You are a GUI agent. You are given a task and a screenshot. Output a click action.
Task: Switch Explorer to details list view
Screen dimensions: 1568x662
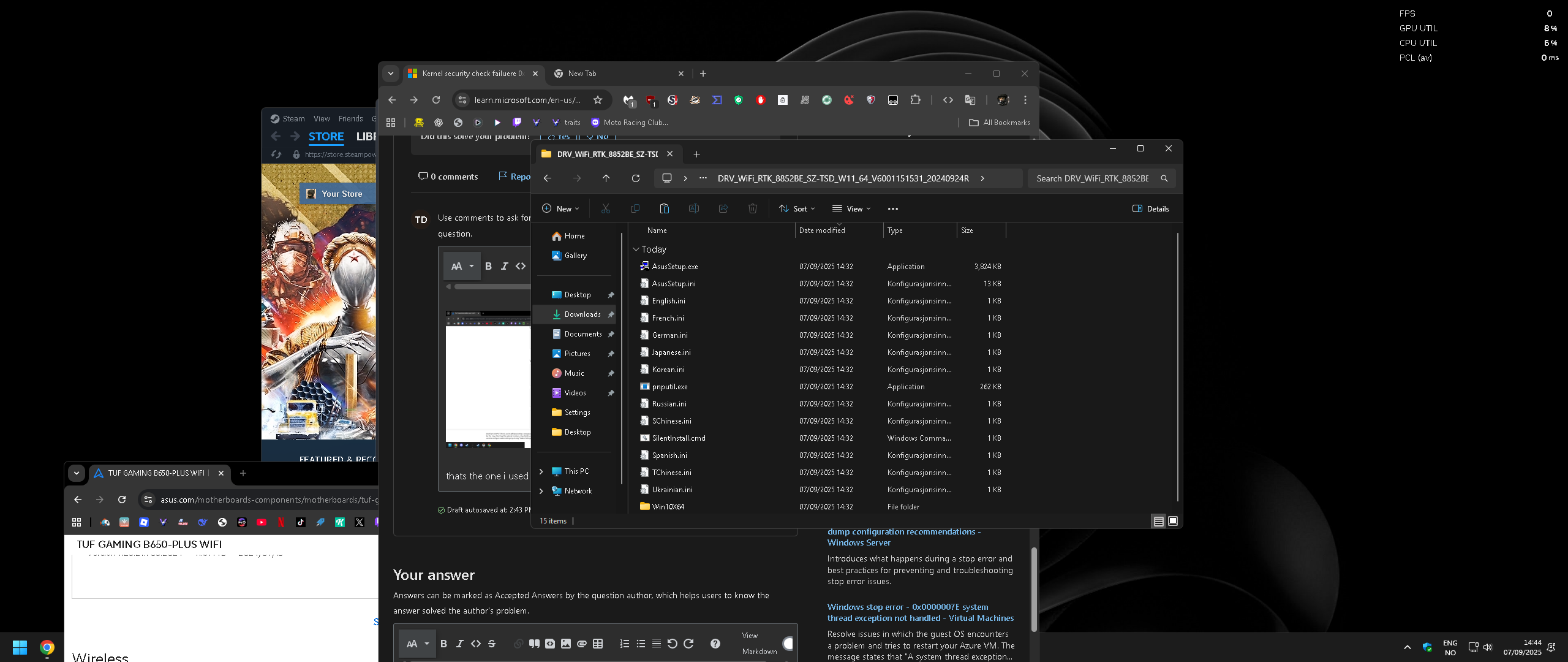1158,521
